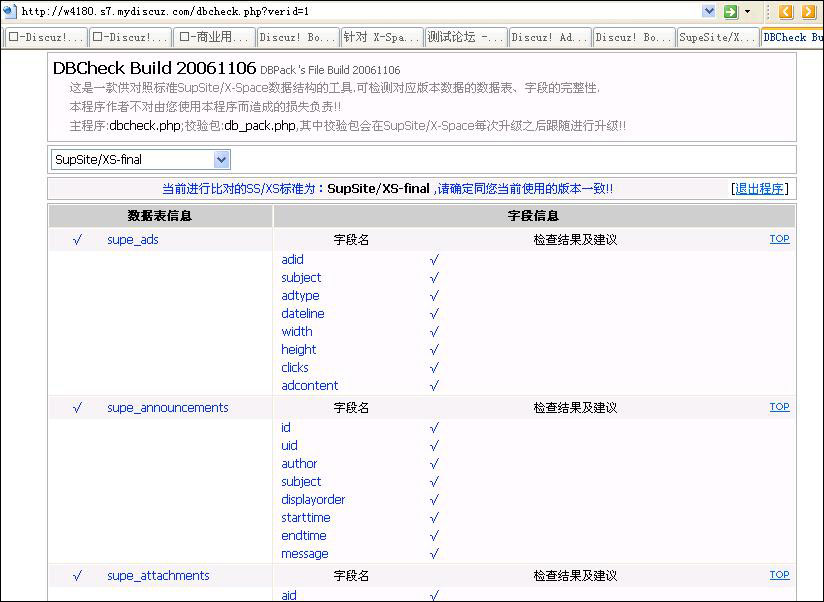Click the height field name
The width and height of the screenshot is (824, 602).
coord(298,350)
